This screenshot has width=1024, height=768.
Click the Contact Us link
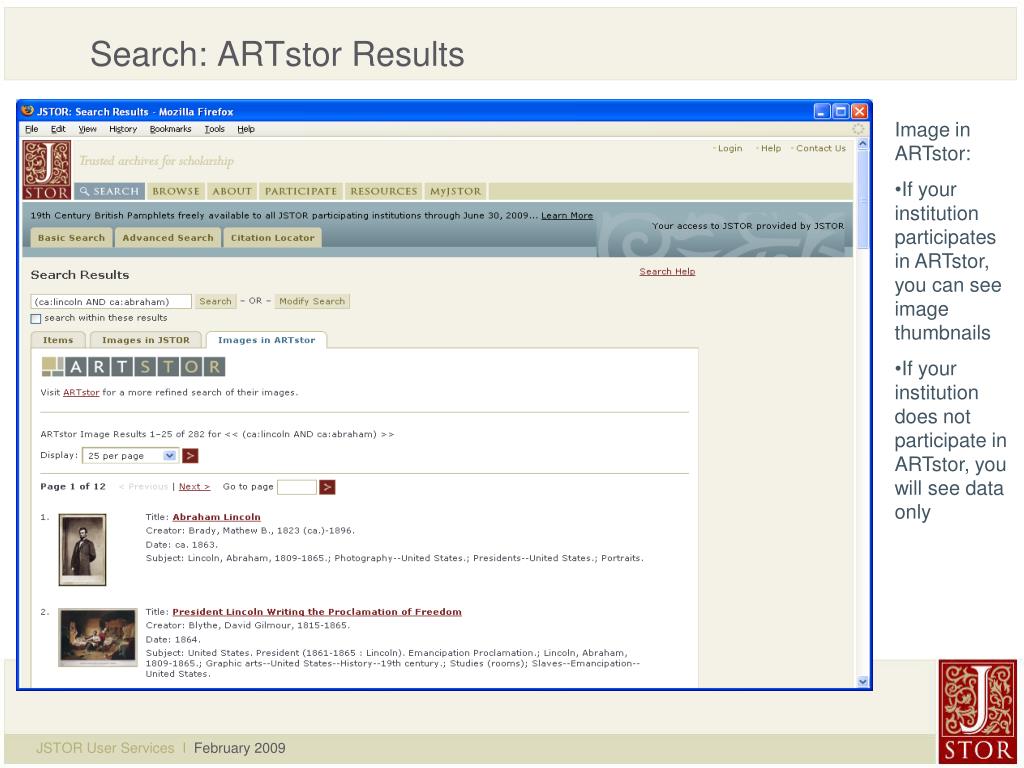pyautogui.click(x=821, y=148)
